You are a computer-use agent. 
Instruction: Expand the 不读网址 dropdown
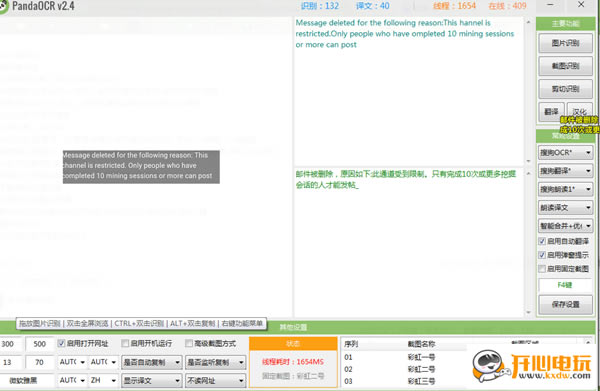(215, 381)
